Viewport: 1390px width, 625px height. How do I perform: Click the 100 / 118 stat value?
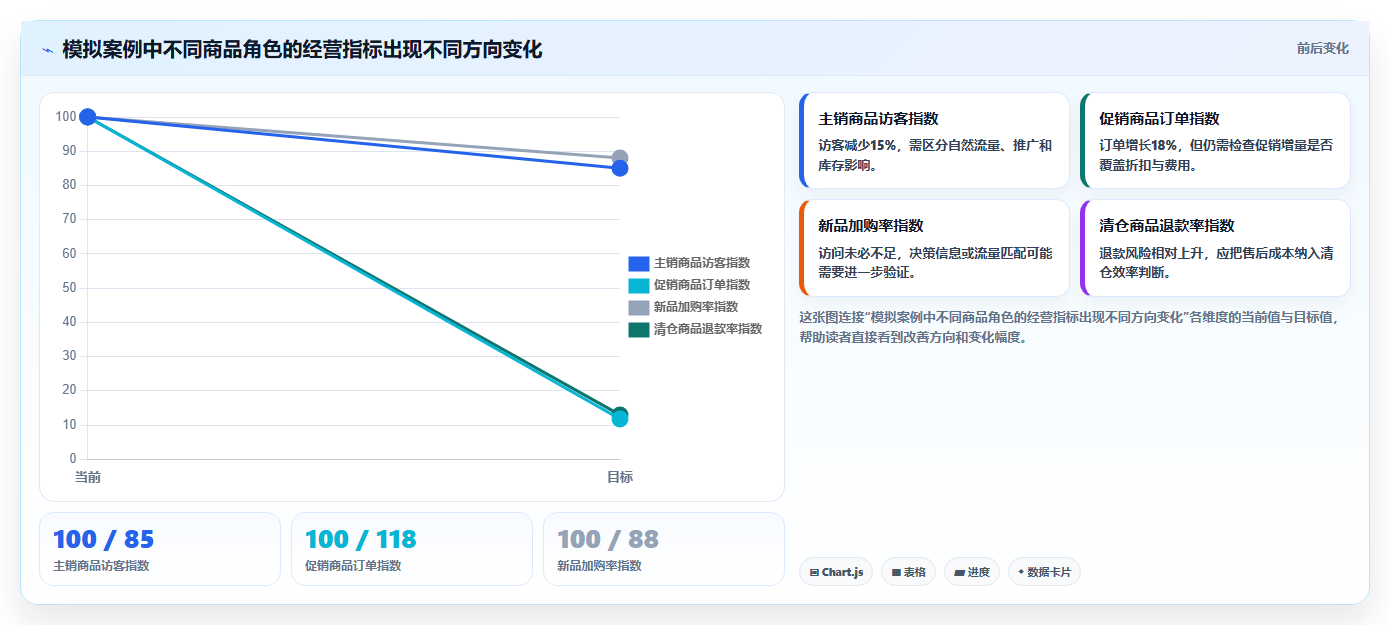pos(360,539)
